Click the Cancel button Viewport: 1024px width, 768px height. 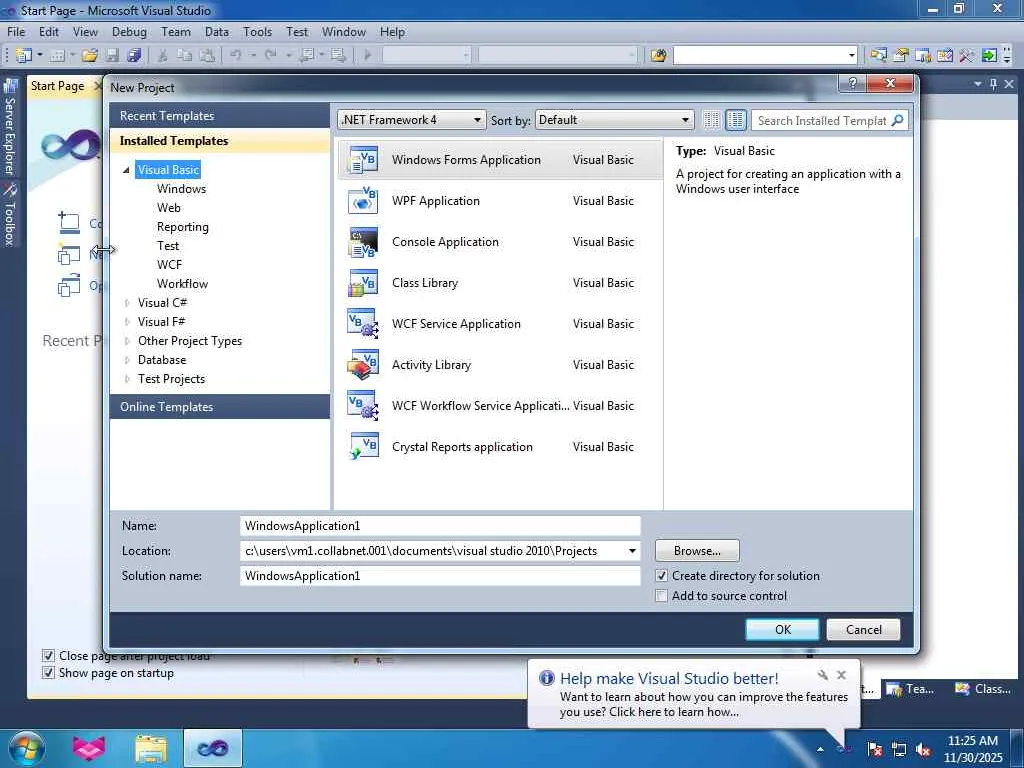(863, 630)
